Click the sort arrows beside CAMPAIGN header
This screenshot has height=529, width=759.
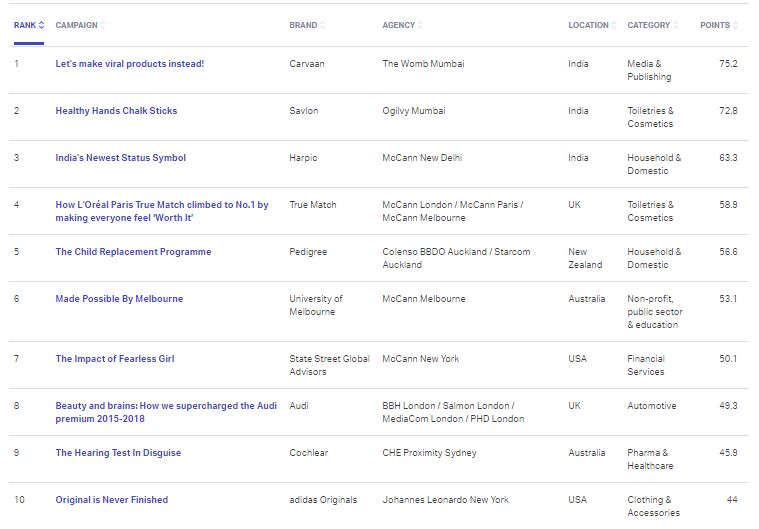point(103,25)
